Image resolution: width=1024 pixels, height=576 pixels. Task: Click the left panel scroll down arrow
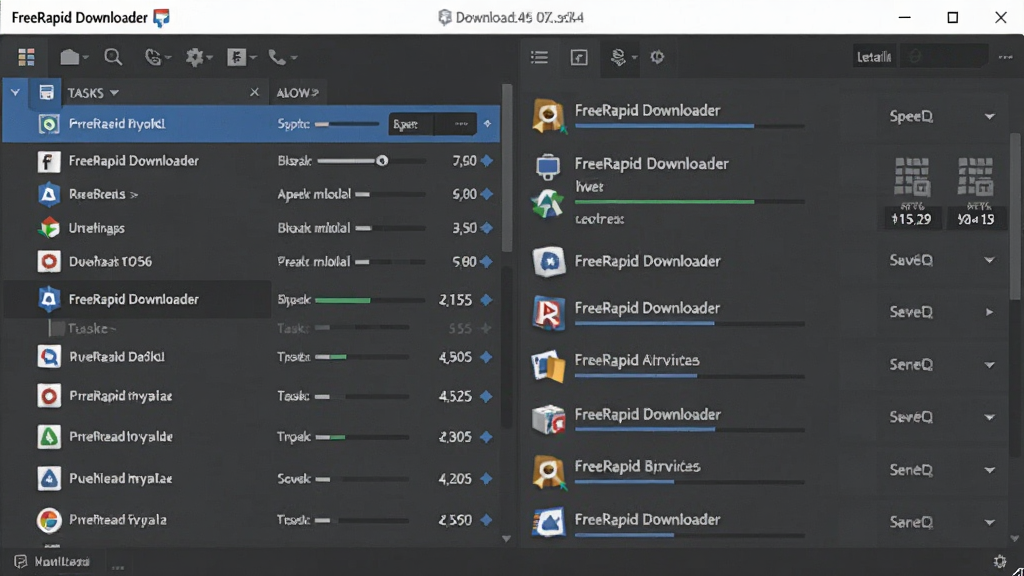pyautogui.click(x=506, y=539)
